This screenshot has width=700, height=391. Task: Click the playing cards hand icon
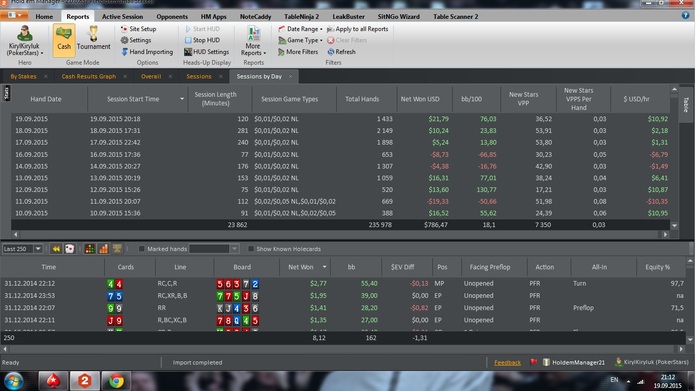coord(70,249)
